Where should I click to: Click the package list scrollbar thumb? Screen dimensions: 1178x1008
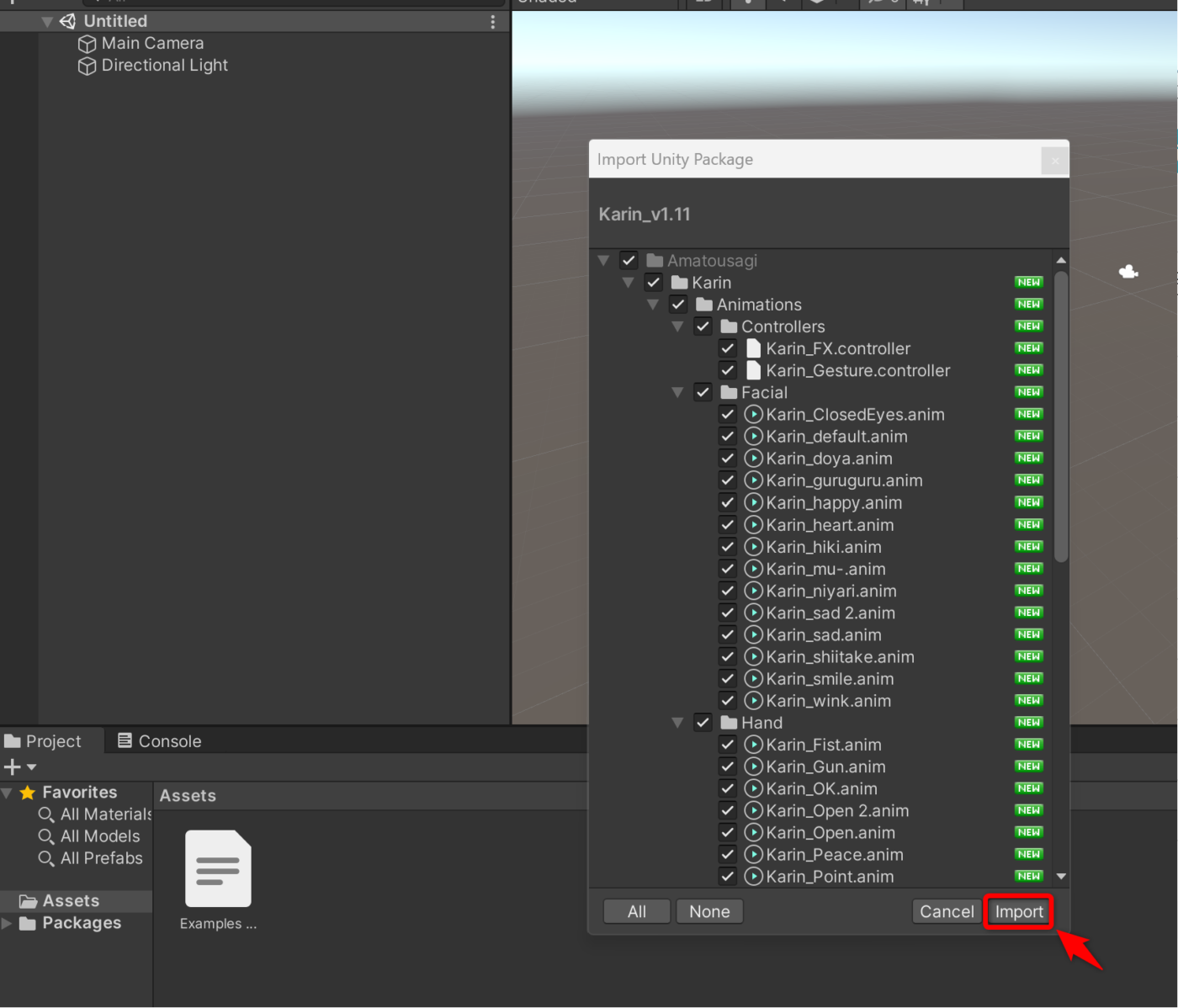coord(1061,416)
